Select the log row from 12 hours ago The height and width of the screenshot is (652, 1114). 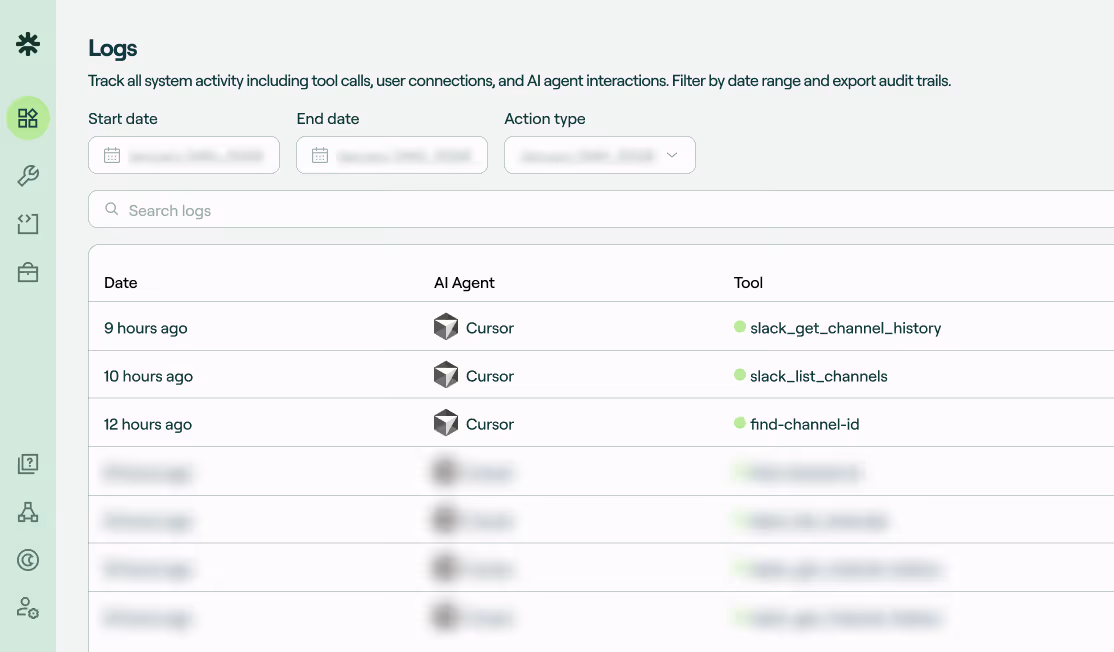tap(400, 423)
